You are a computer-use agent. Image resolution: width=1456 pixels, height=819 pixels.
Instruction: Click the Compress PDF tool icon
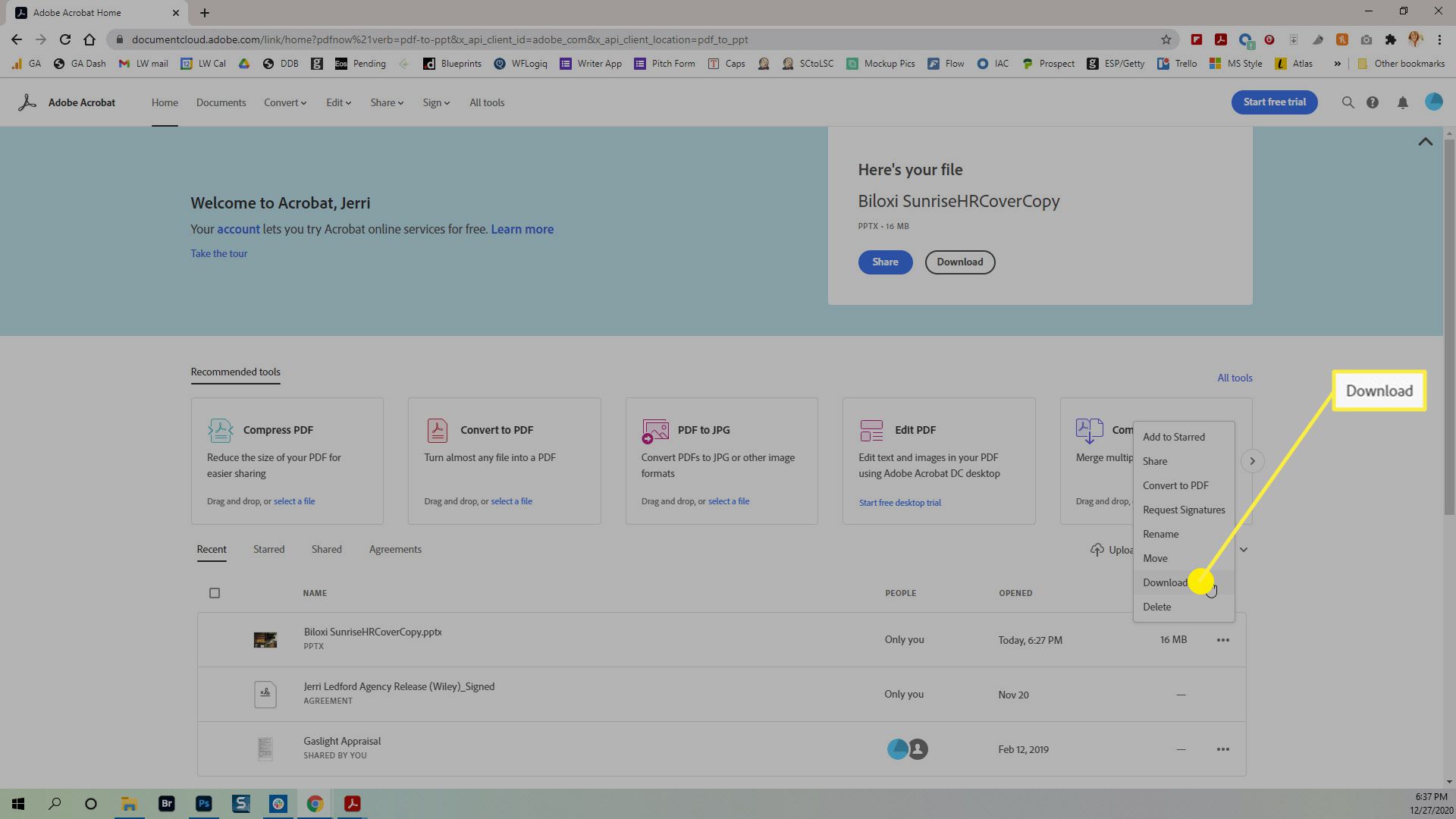coord(218,430)
